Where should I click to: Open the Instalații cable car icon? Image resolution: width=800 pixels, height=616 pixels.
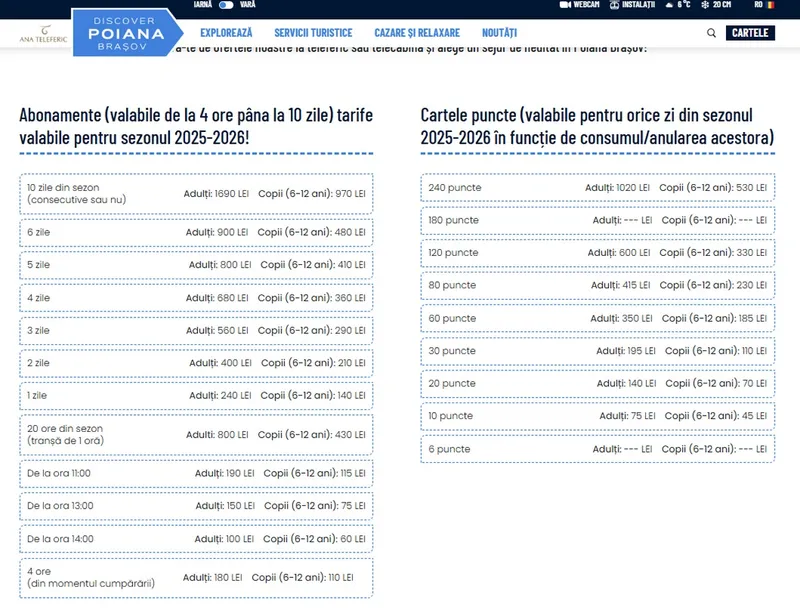(613, 5)
